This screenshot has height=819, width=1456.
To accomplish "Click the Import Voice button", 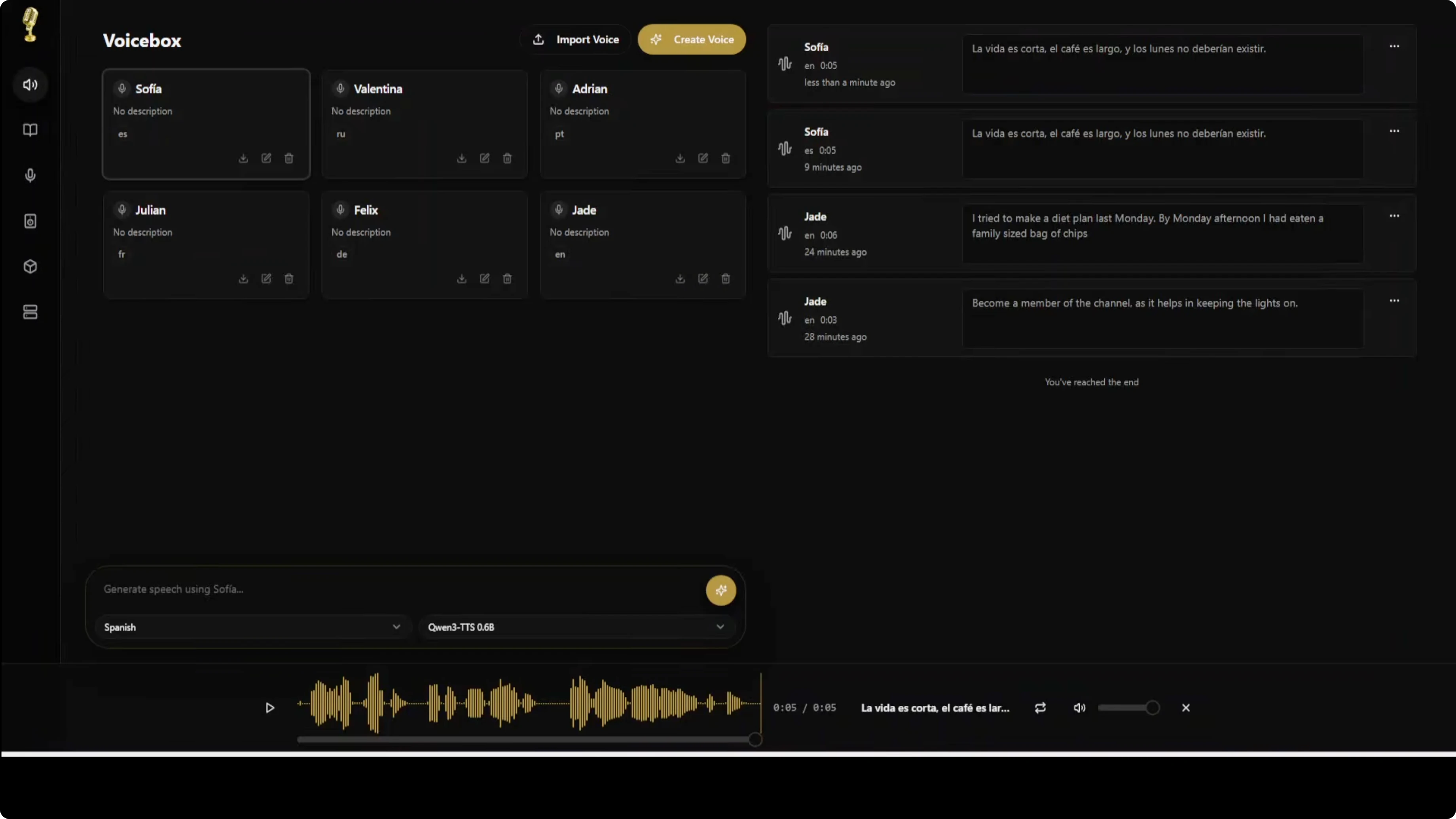I will (575, 40).
